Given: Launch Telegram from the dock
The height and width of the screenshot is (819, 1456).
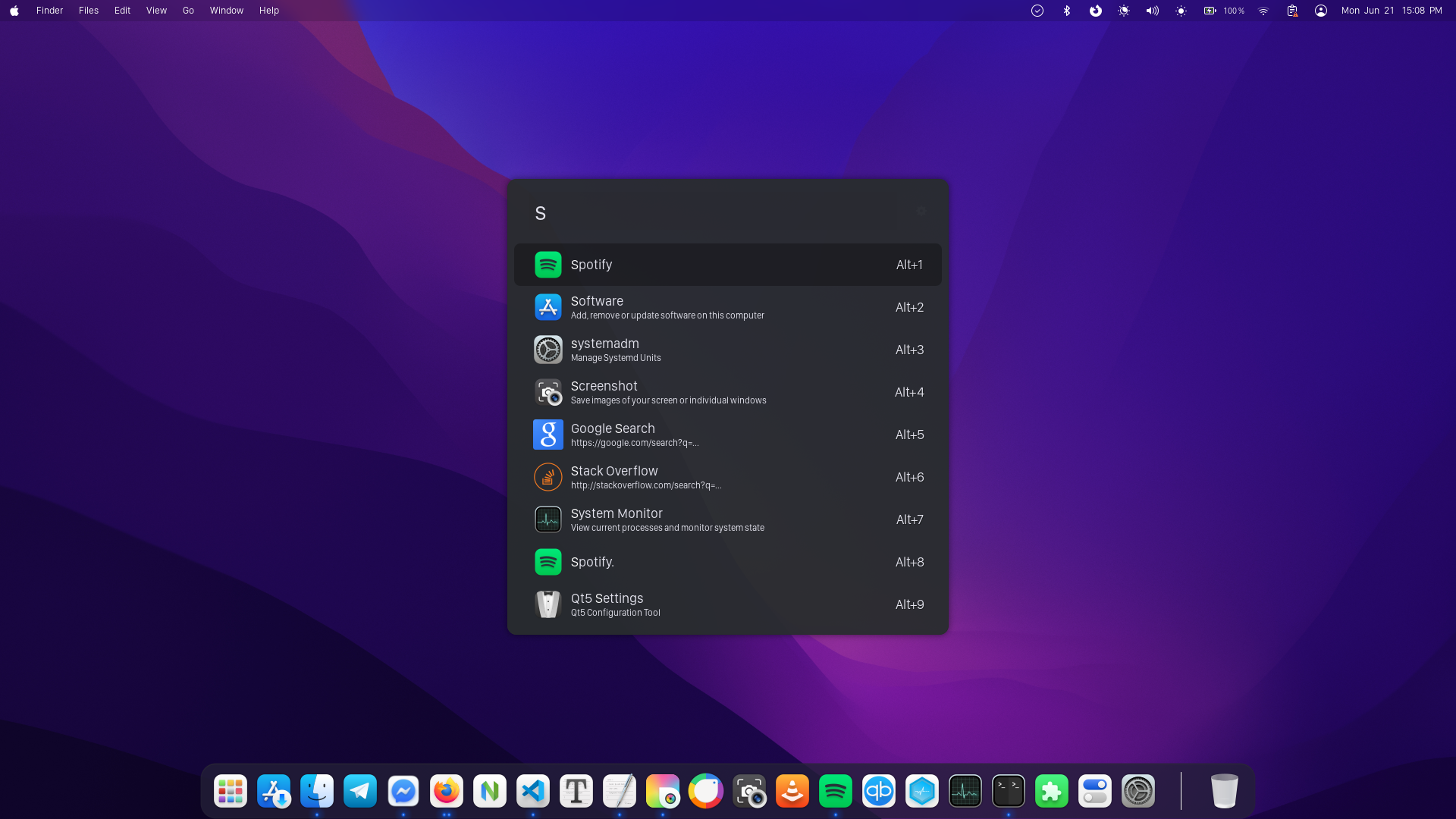Looking at the screenshot, I should coord(360,791).
